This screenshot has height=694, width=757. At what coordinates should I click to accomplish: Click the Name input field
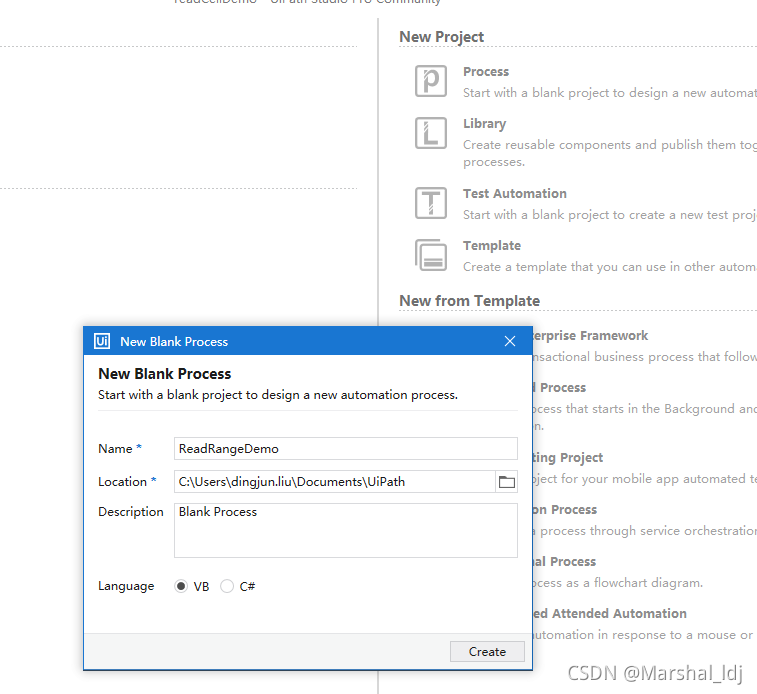(x=346, y=449)
